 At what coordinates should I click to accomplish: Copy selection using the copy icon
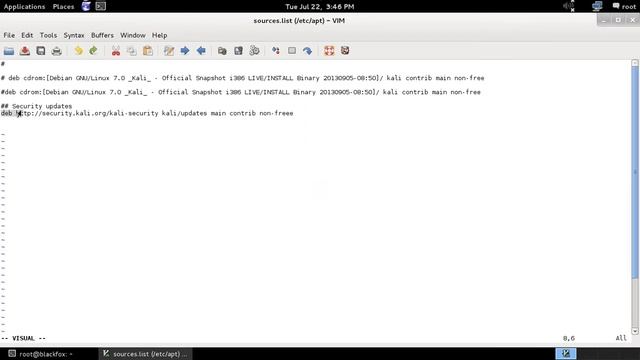[131, 51]
